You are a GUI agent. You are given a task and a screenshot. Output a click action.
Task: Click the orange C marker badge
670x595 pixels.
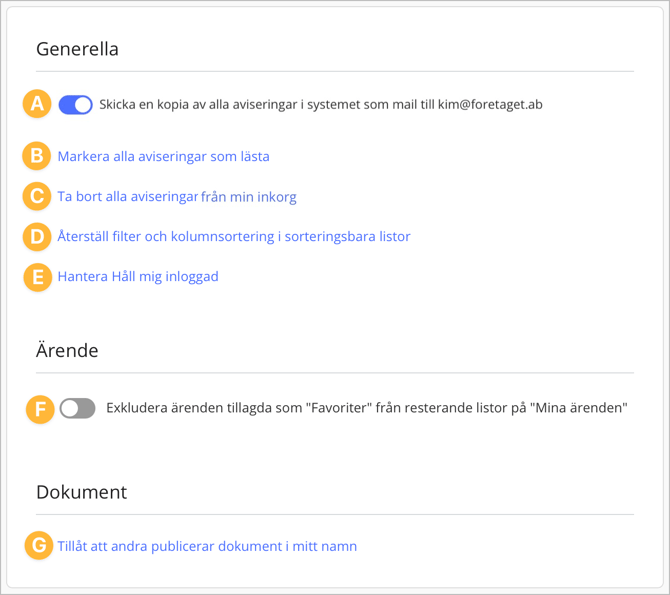[38, 196]
